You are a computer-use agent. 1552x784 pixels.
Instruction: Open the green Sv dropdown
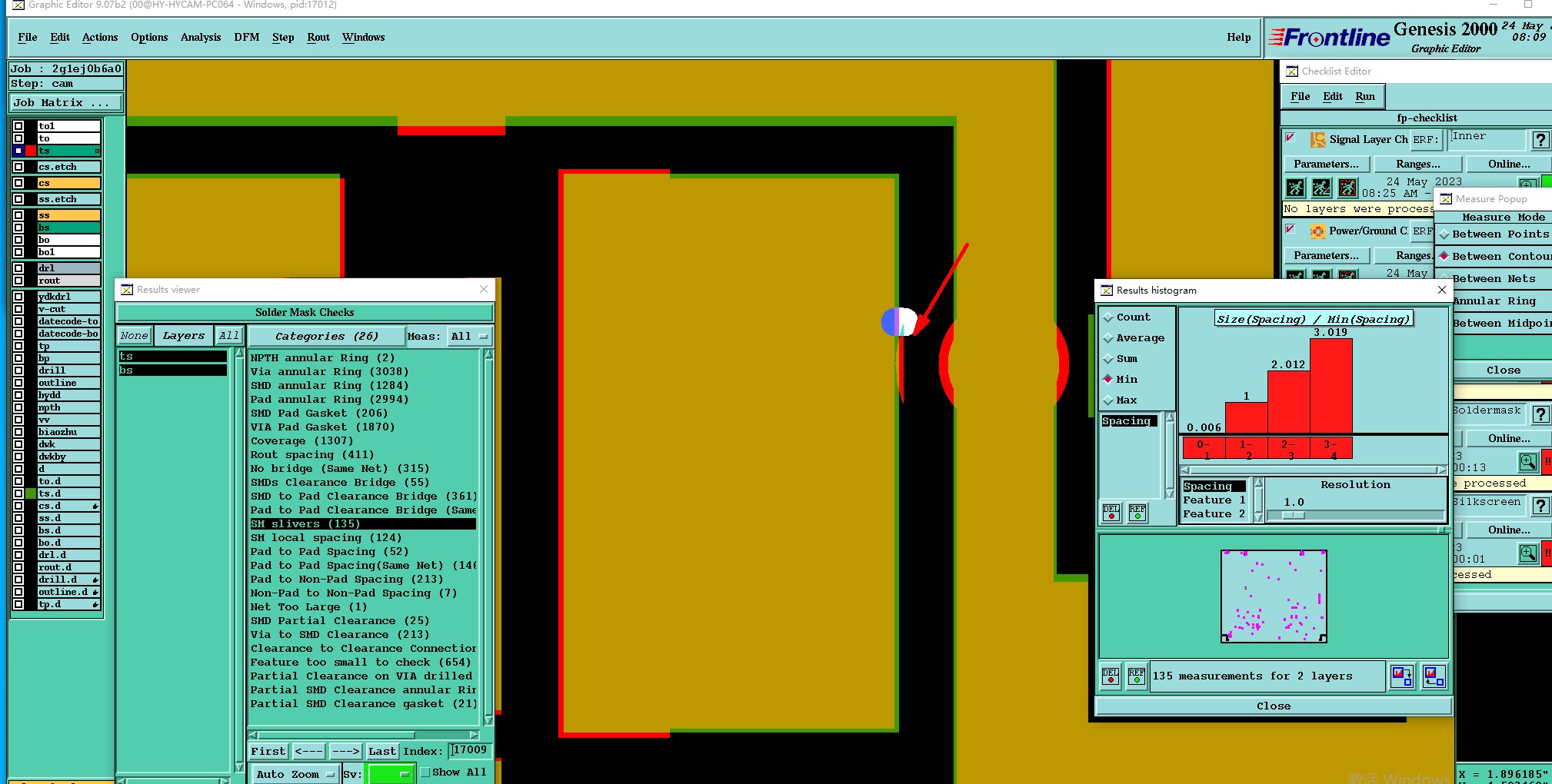tap(392, 774)
